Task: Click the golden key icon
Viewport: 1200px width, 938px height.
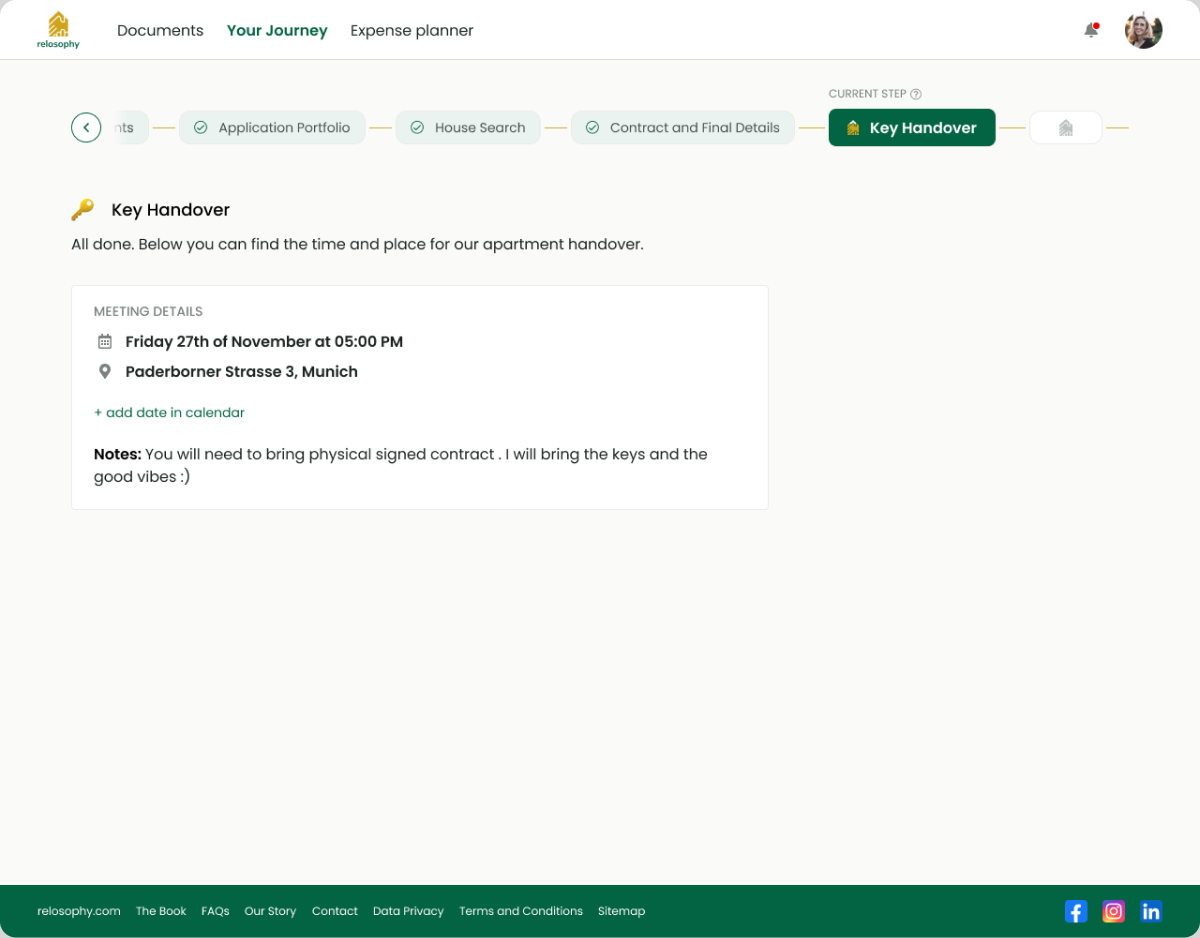Action: [83, 210]
